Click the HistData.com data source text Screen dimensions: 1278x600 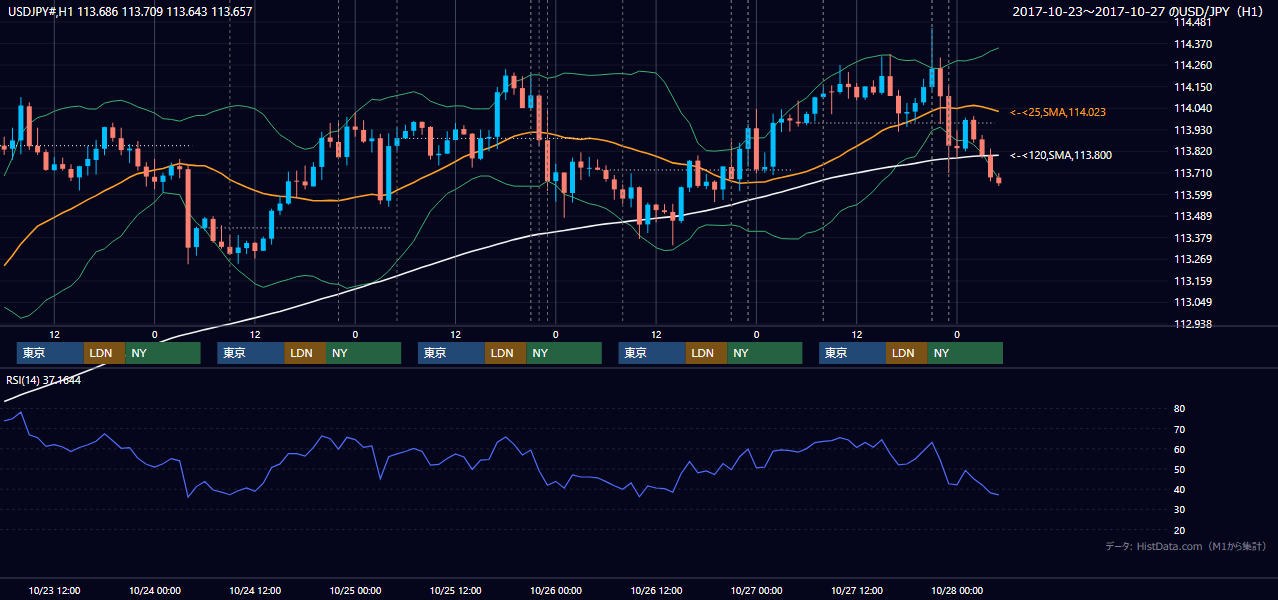click(1186, 546)
